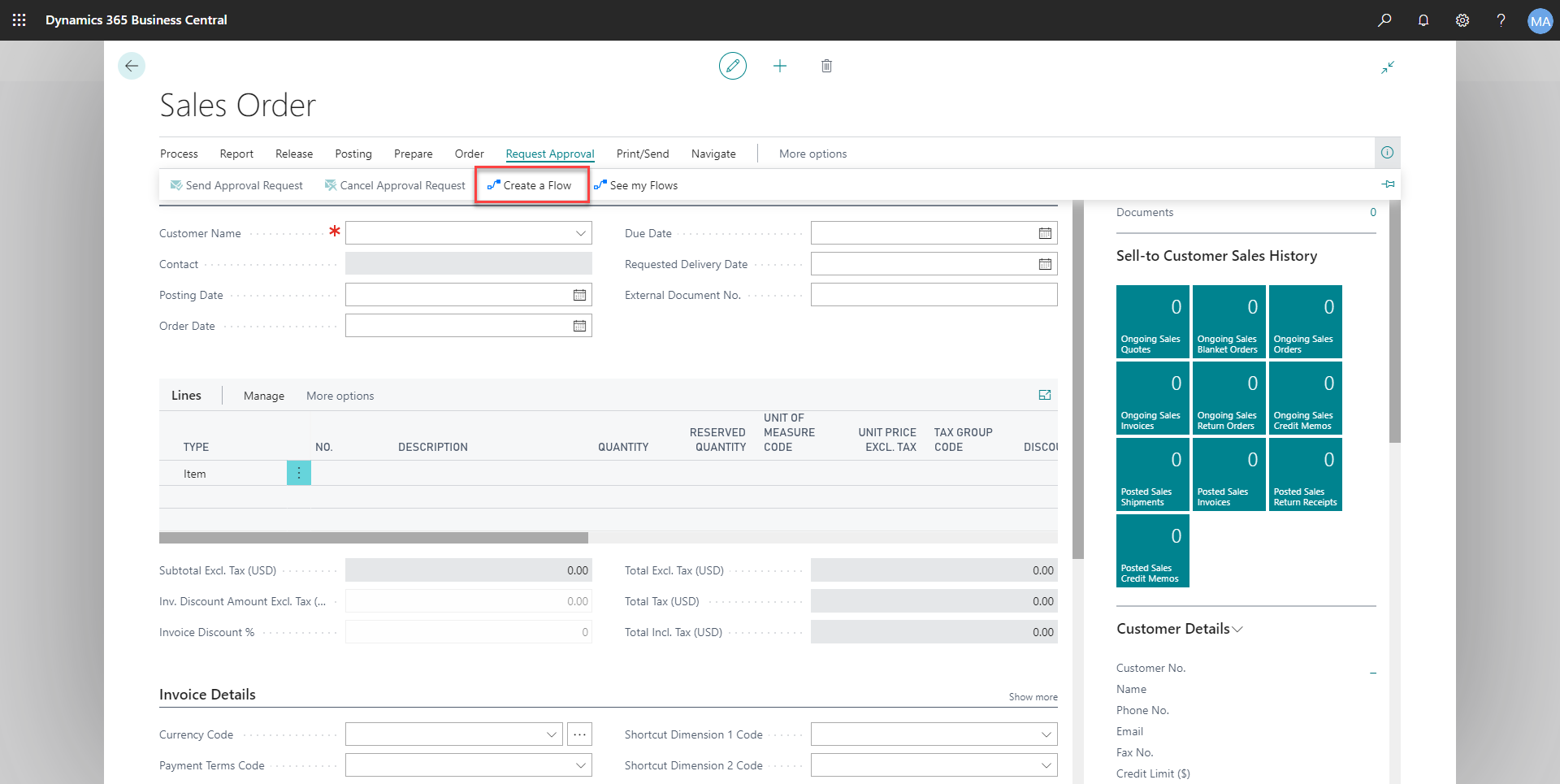1560x784 pixels.
Task: Open the Currency Code dropdown
Action: point(552,734)
